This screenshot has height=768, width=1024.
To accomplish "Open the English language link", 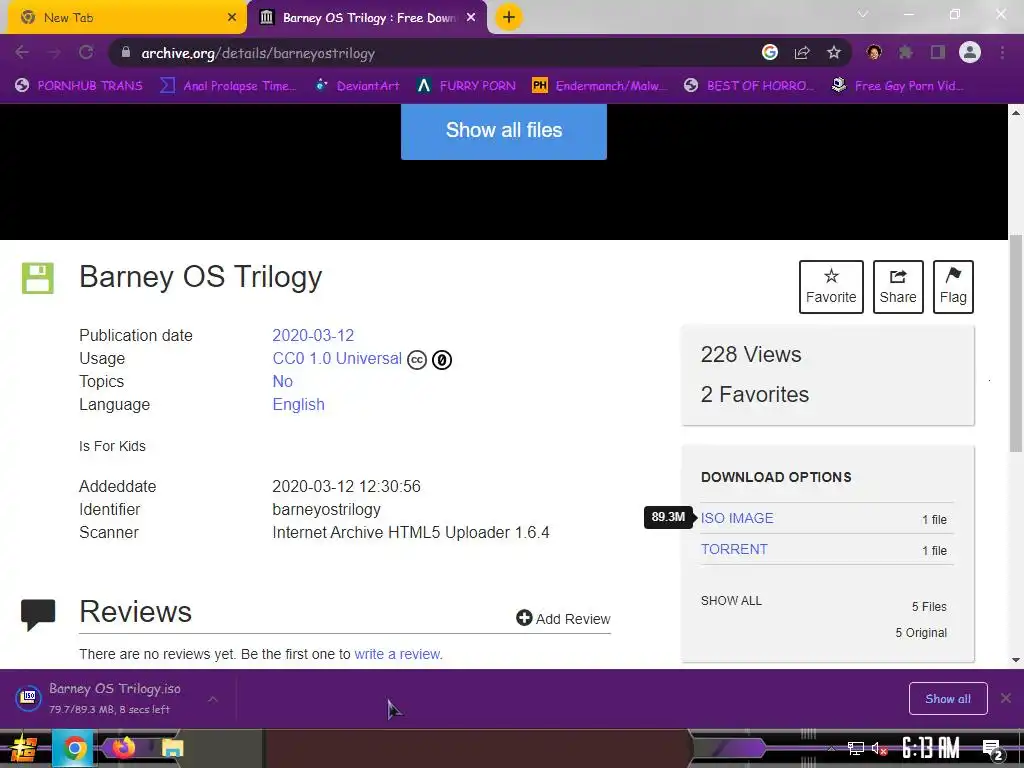I will coord(298,404).
